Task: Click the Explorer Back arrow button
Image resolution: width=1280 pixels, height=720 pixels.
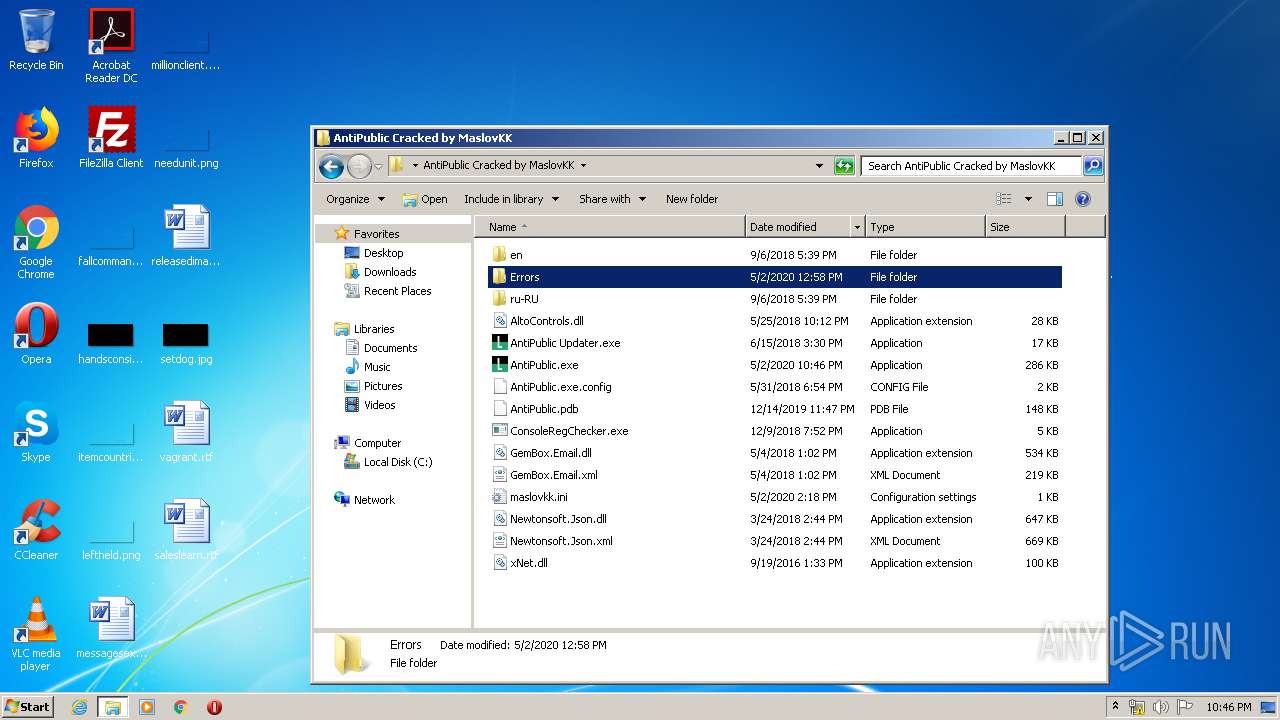Action: click(x=331, y=166)
